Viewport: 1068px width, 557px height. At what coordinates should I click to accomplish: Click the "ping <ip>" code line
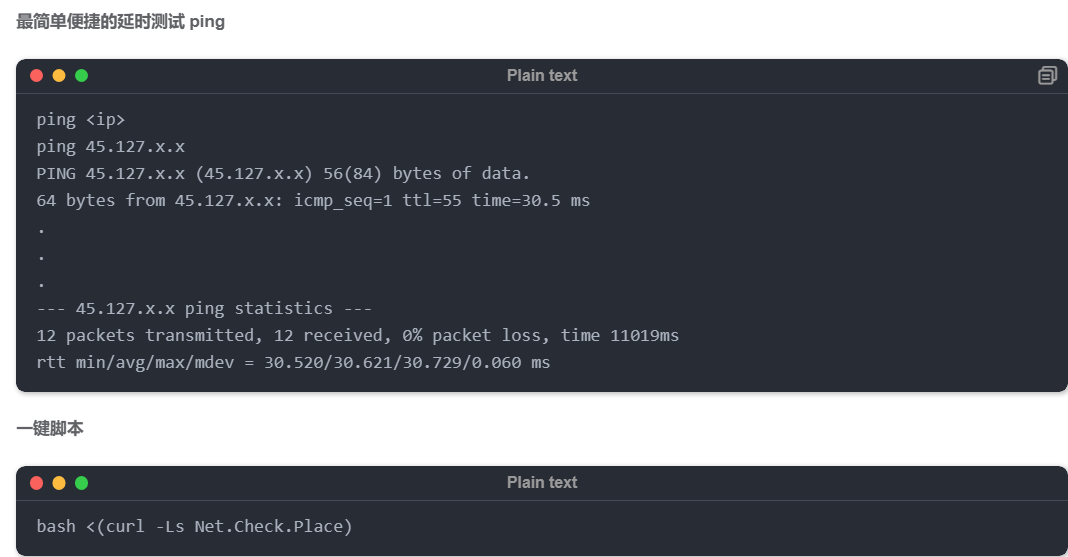click(x=81, y=119)
